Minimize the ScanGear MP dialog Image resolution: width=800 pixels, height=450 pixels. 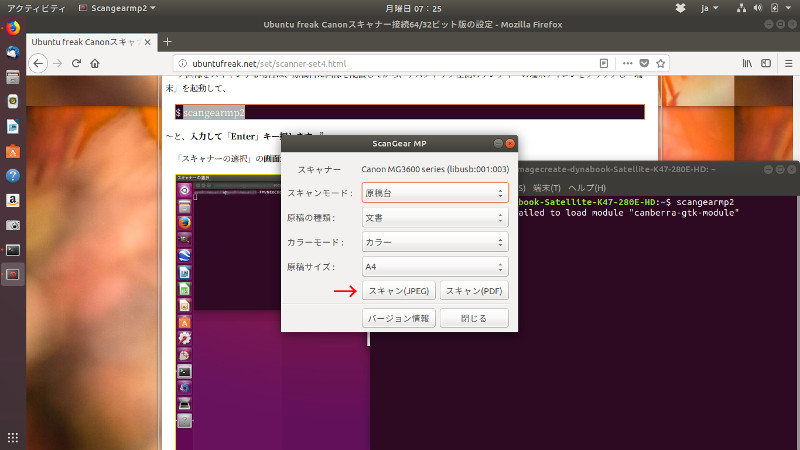click(498, 143)
